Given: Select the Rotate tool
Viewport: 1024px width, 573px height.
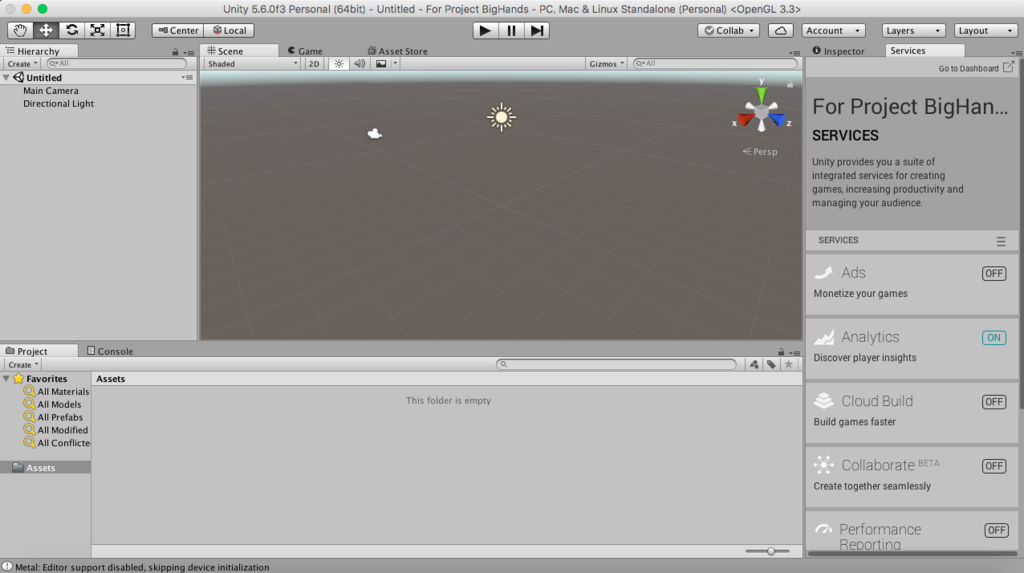Looking at the screenshot, I should click(x=71, y=31).
